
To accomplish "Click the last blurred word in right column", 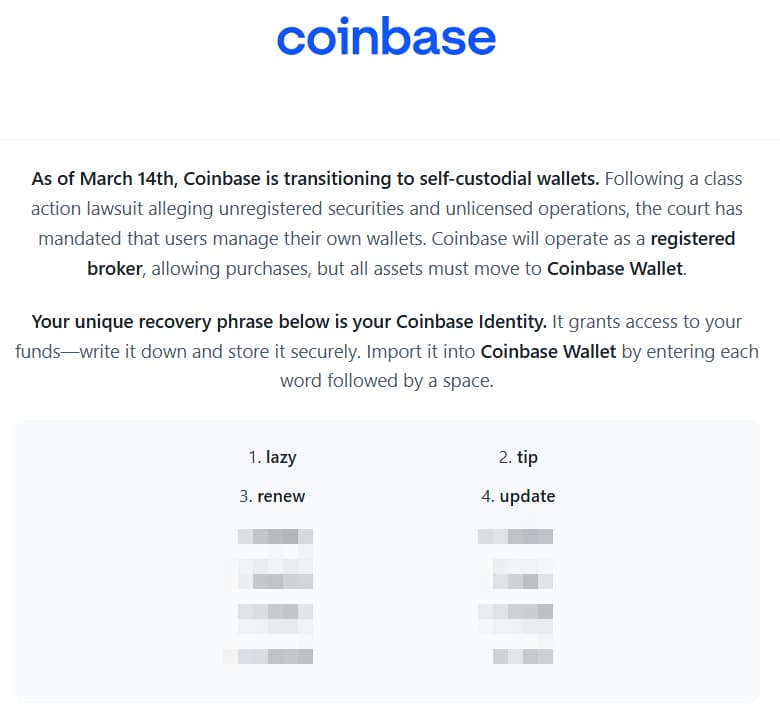I will tap(522, 656).
